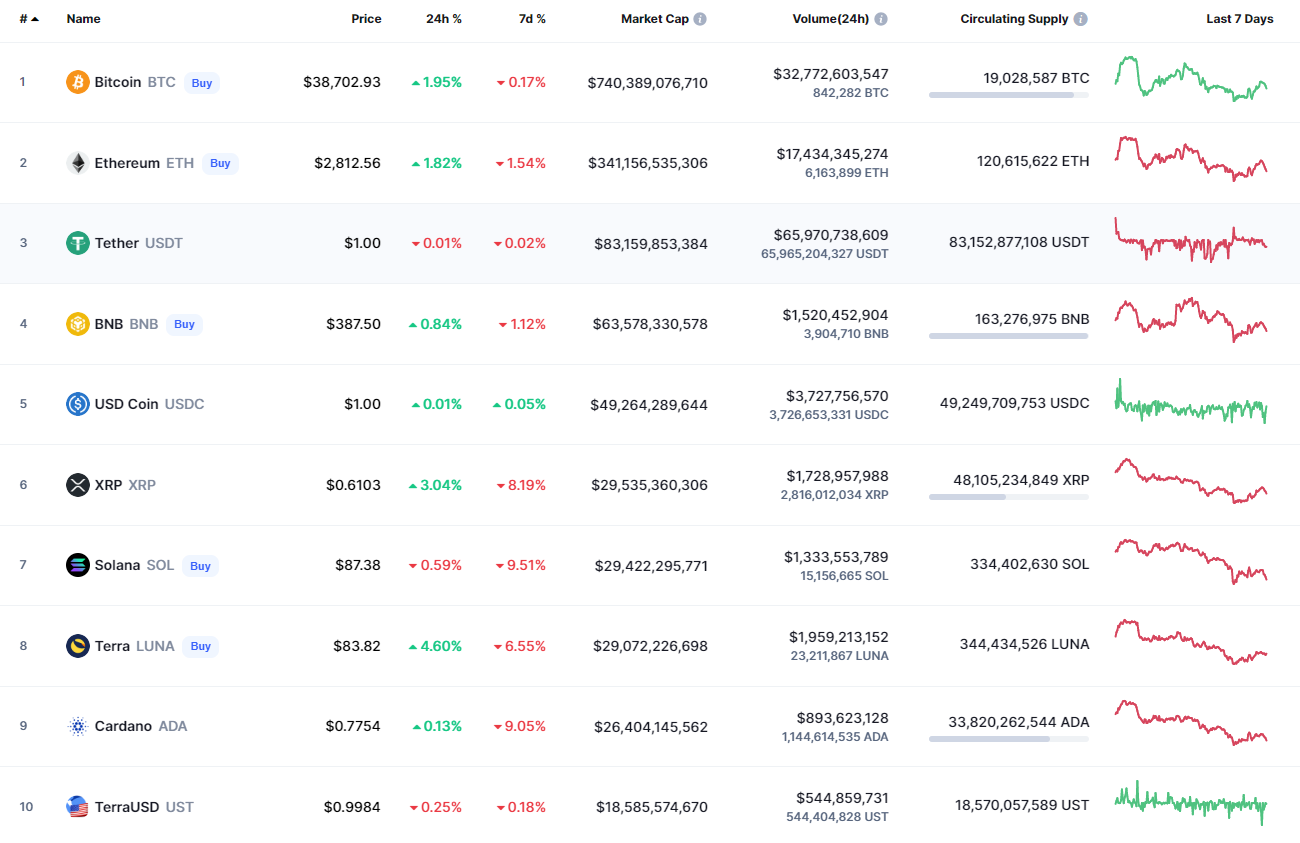1300x843 pixels.
Task: Click the Bitcoin logo icon
Action: 78,82
